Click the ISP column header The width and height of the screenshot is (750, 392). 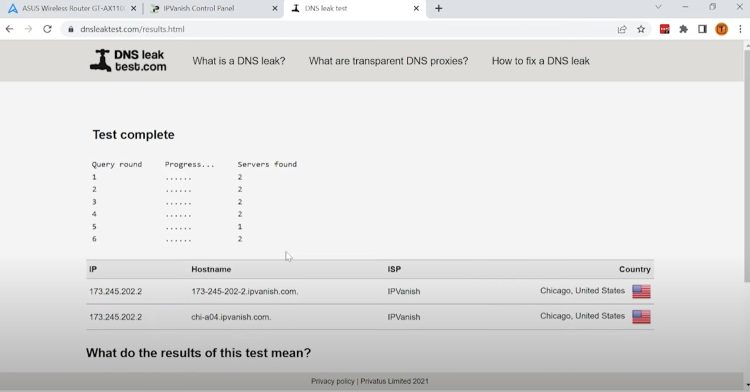point(394,269)
